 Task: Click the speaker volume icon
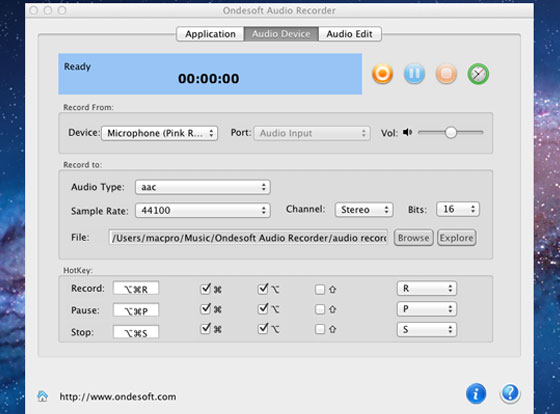point(407,133)
